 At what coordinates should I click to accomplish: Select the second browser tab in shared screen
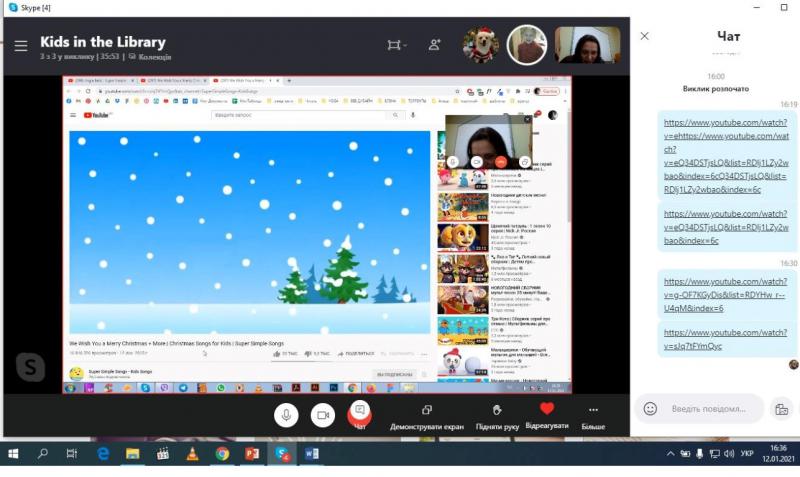coord(172,81)
